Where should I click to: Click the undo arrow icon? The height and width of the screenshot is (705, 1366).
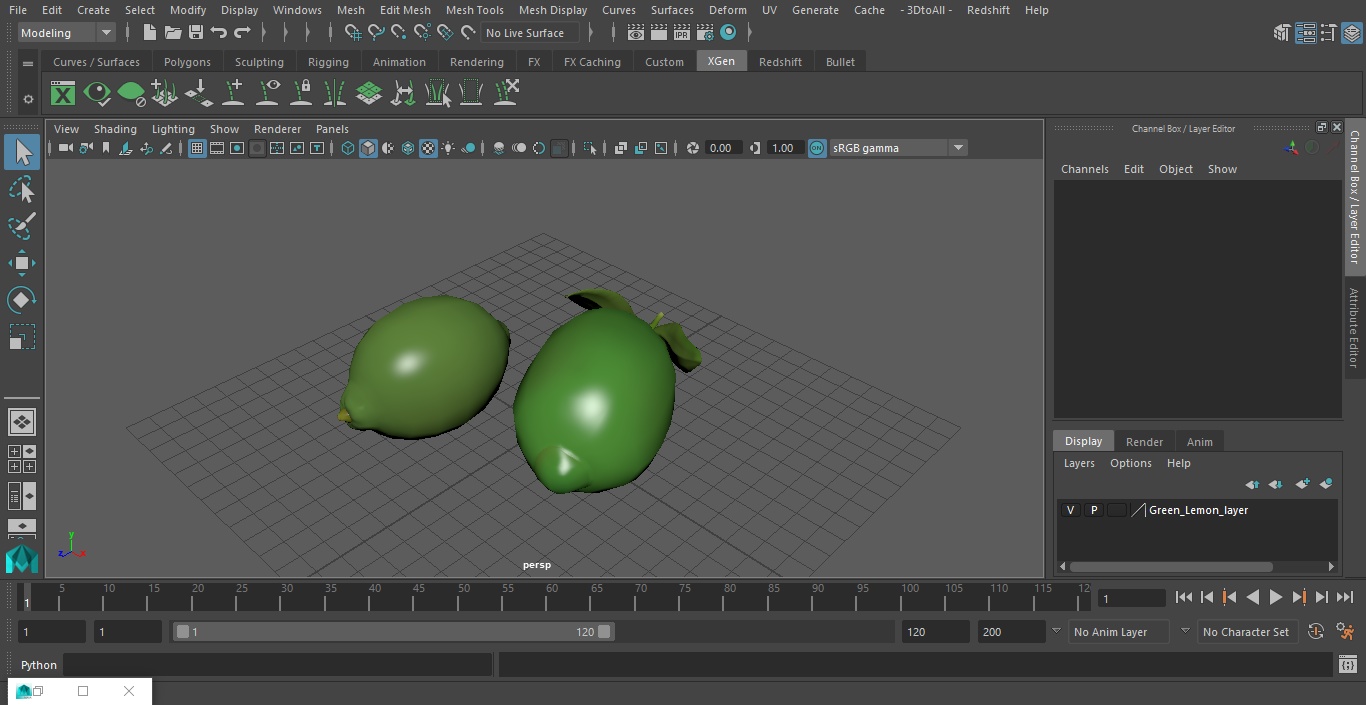218,33
